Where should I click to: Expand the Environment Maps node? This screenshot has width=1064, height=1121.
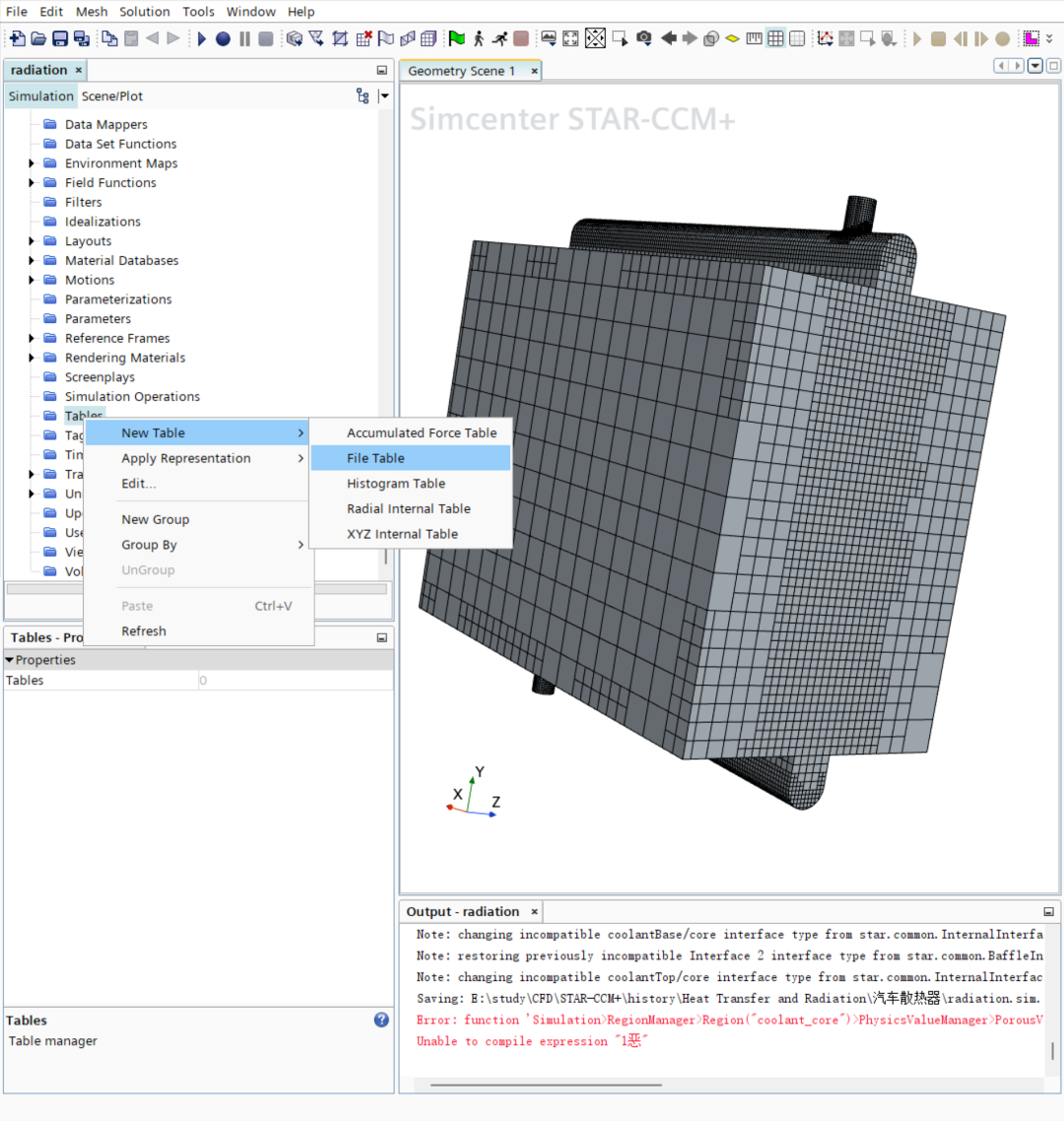click(x=31, y=163)
